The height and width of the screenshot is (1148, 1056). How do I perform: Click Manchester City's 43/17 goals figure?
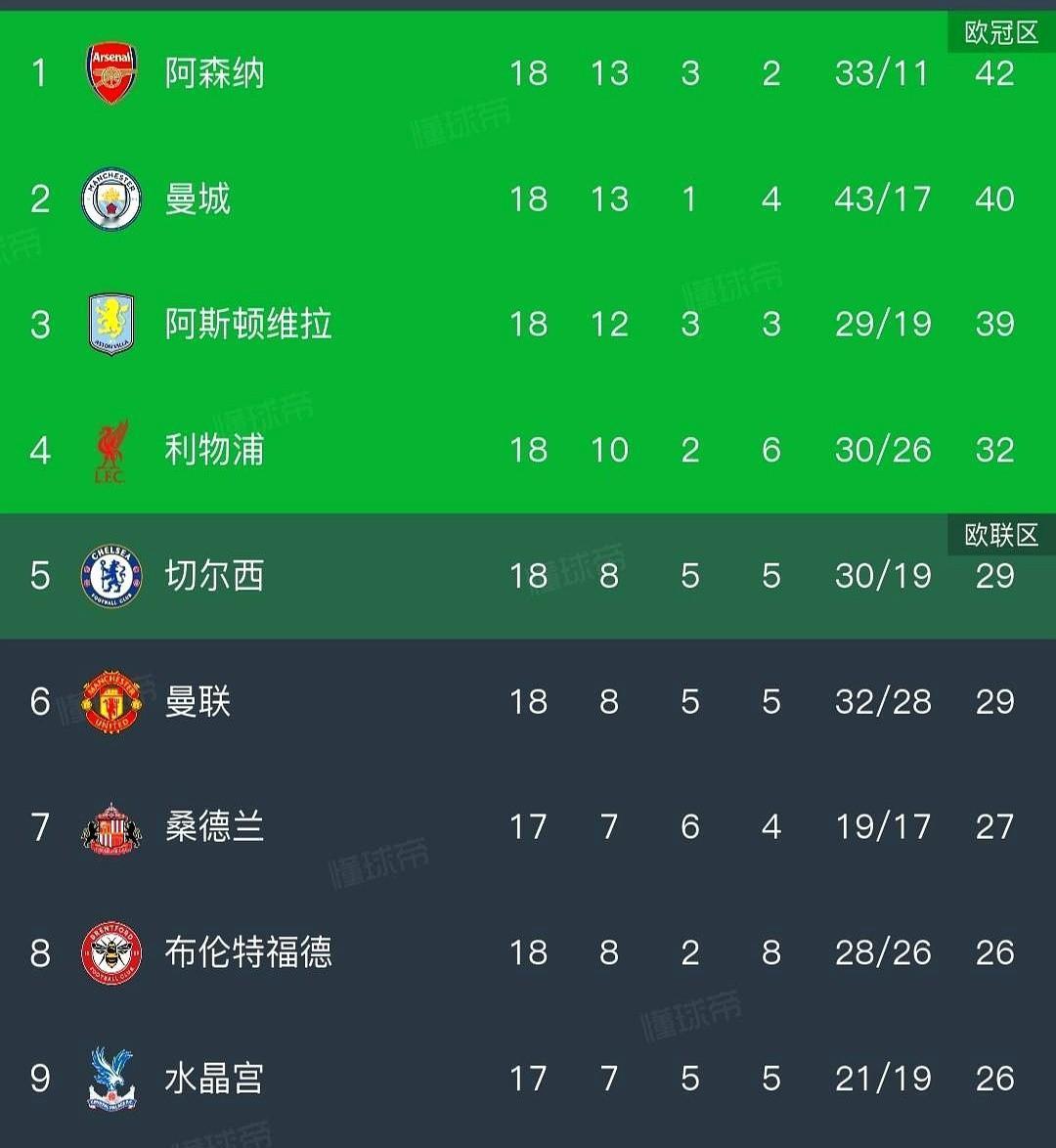[x=882, y=199]
